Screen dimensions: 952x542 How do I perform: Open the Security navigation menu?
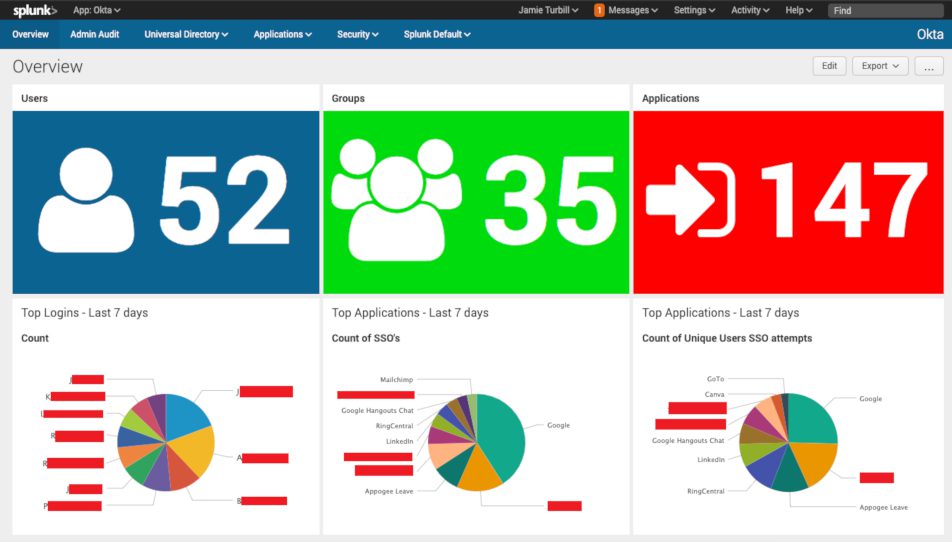click(357, 34)
